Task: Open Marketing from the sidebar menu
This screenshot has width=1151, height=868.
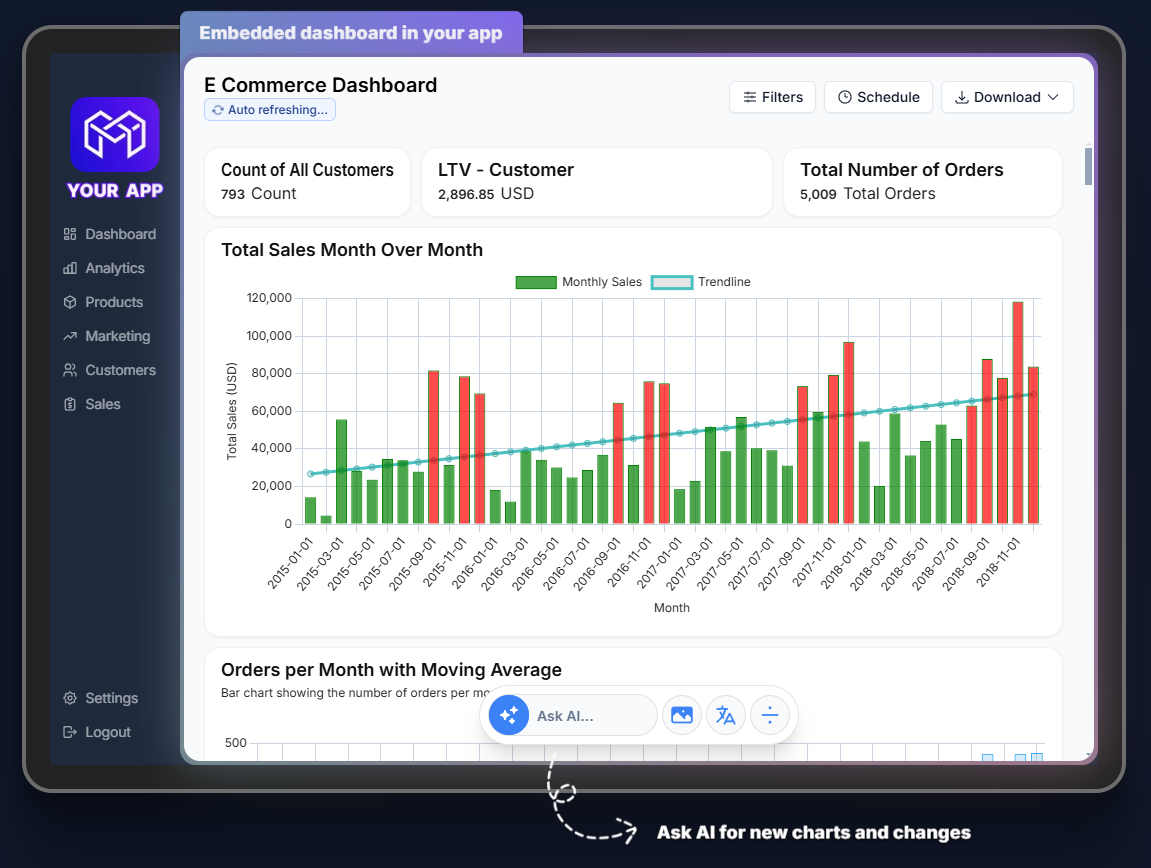Action: point(117,336)
